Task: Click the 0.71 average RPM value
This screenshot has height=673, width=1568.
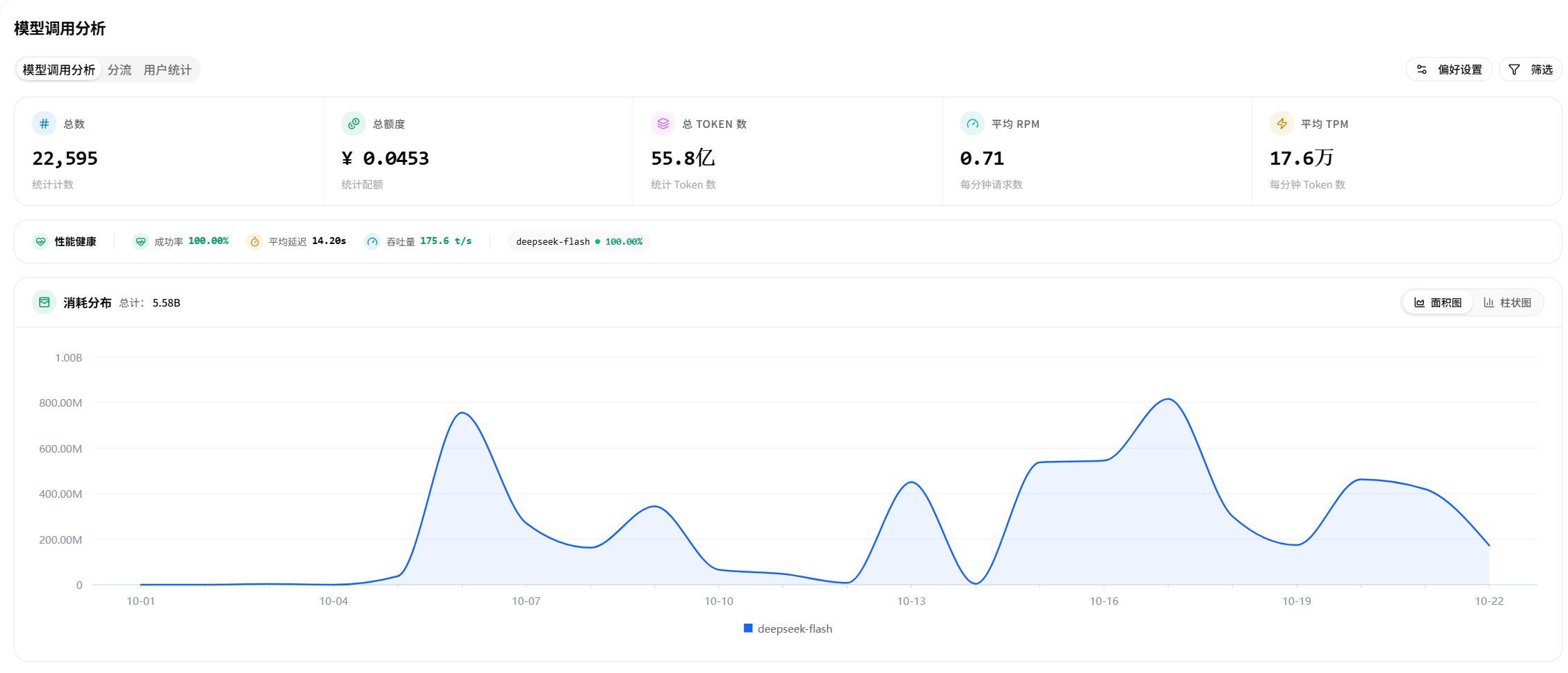Action: (x=982, y=159)
